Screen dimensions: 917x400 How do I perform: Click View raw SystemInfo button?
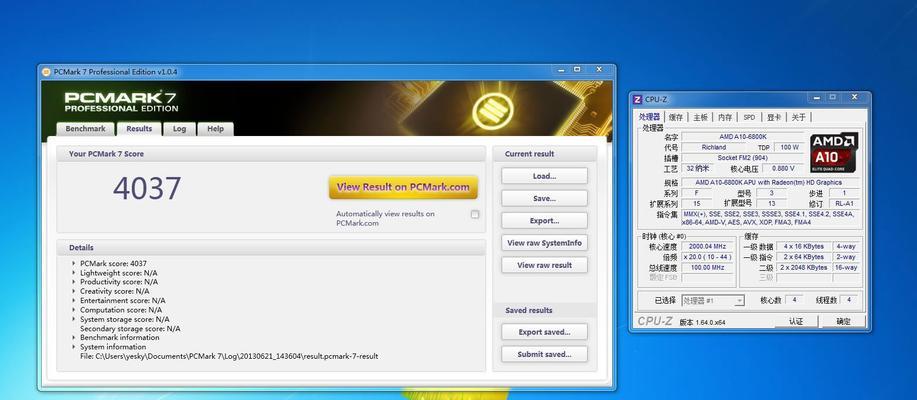coord(544,243)
